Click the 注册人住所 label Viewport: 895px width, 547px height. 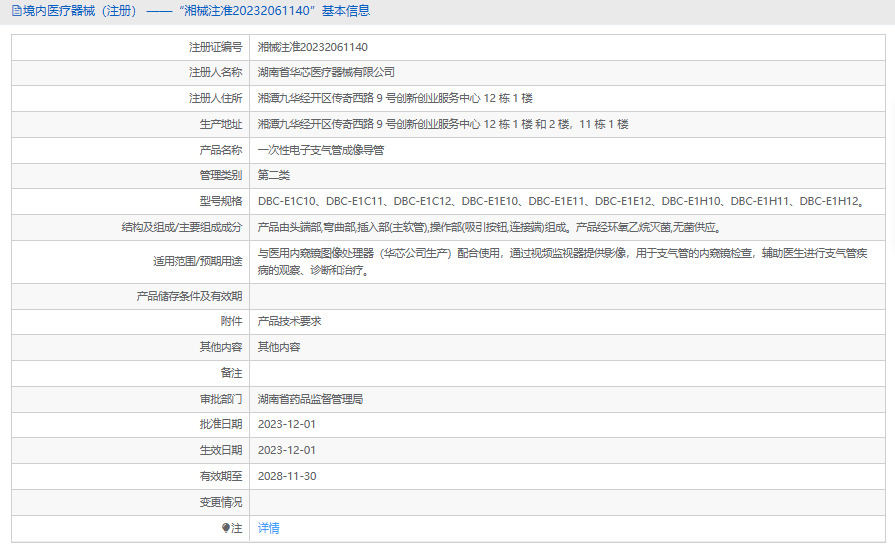tap(216, 98)
